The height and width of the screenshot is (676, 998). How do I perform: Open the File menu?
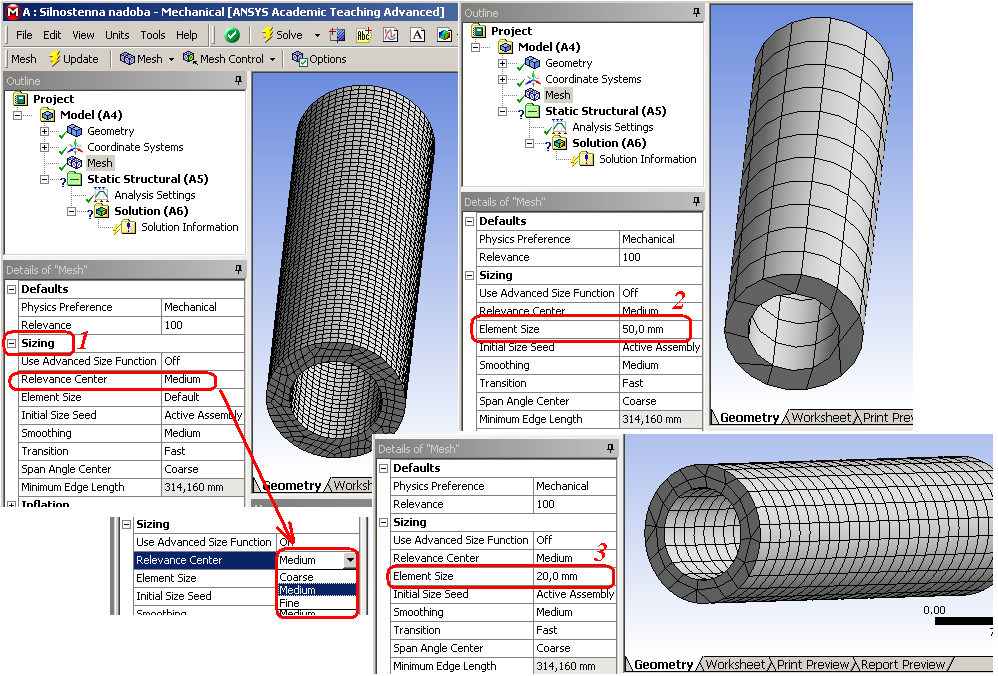(x=24, y=35)
